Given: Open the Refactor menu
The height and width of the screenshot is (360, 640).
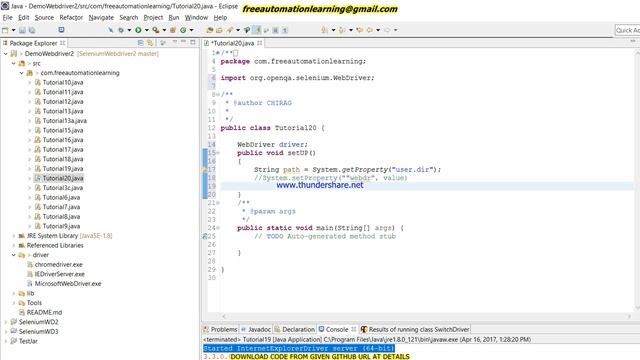Looking at the screenshot, I should tap(71, 18).
